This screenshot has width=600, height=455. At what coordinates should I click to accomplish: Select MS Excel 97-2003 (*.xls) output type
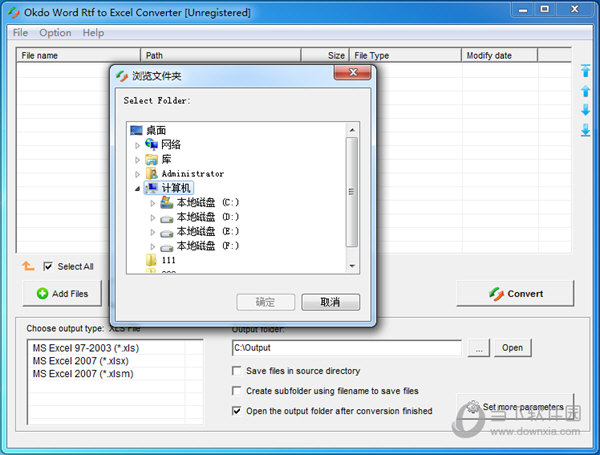[86, 348]
